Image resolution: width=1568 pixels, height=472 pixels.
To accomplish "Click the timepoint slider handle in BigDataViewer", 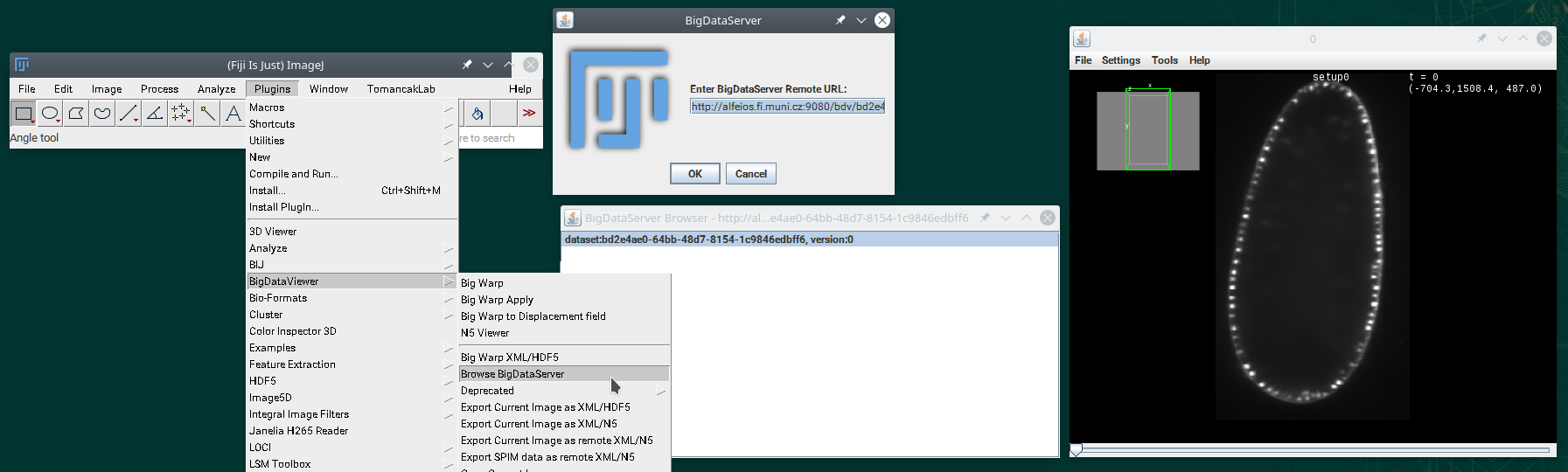I will coord(1077,450).
